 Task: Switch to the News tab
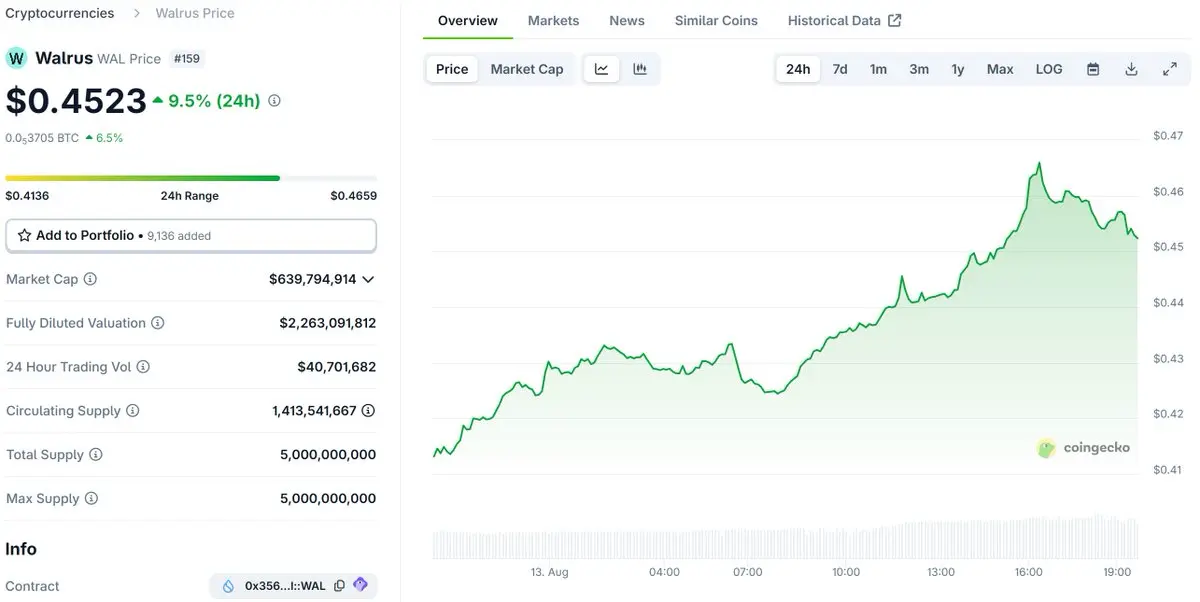click(627, 20)
